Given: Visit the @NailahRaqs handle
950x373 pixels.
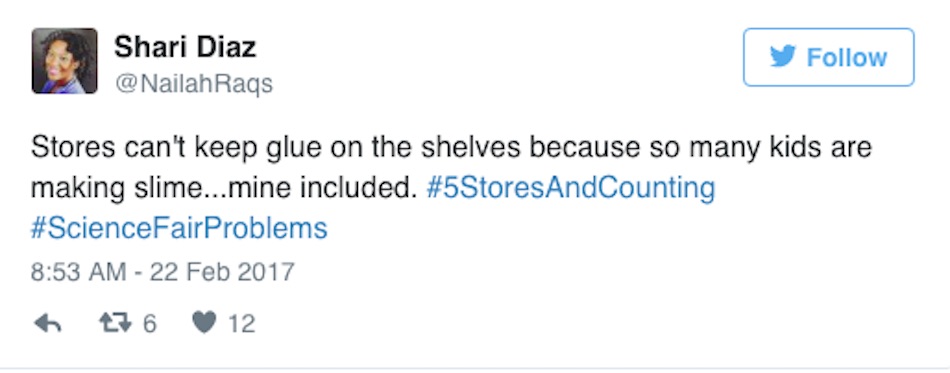Looking at the screenshot, I should pyautogui.click(x=194, y=84).
